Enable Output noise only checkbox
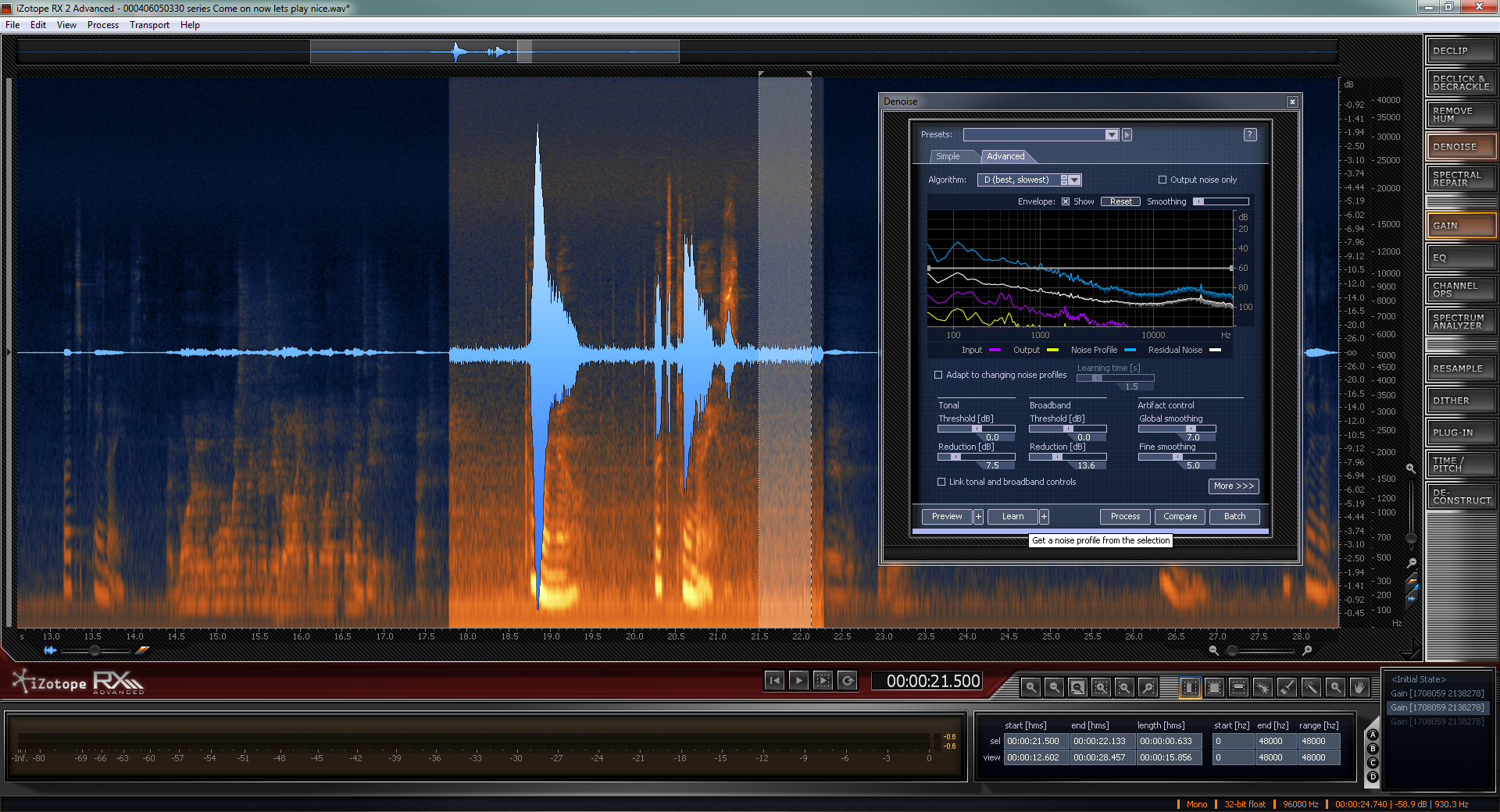The height and width of the screenshot is (812, 1500). 1162,180
